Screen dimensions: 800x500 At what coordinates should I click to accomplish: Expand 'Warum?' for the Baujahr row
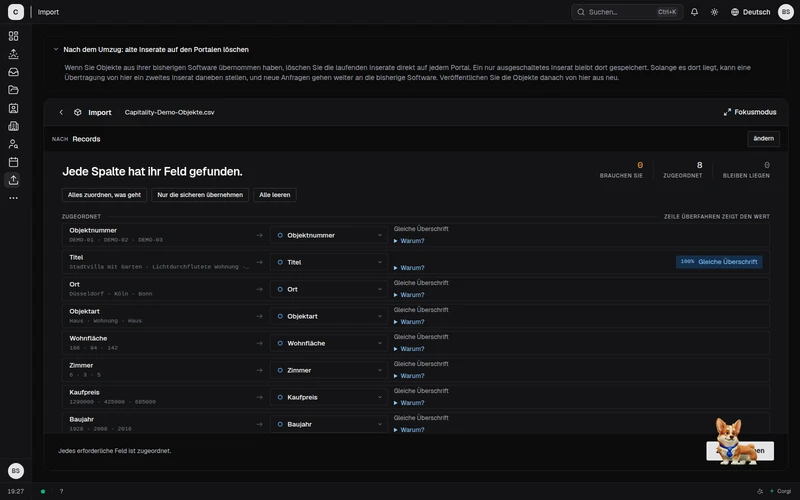(x=409, y=430)
